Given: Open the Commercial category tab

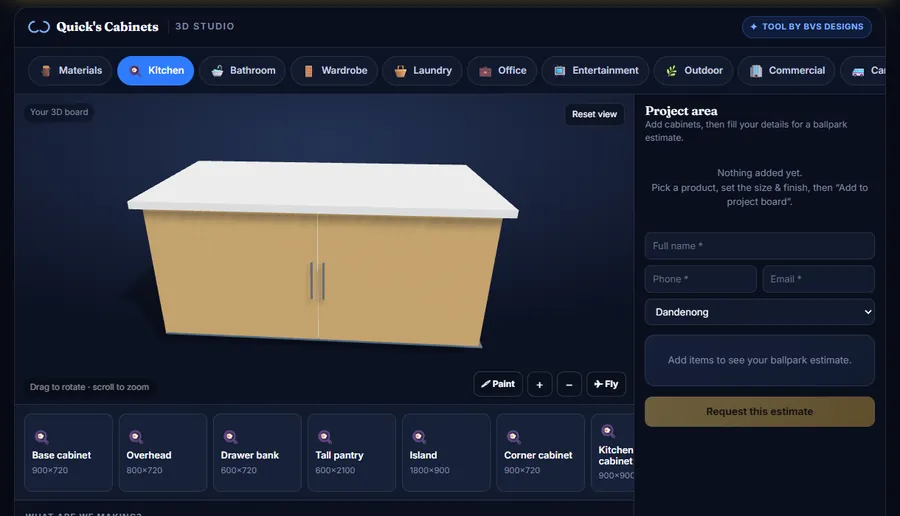Looking at the screenshot, I should 786,71.
